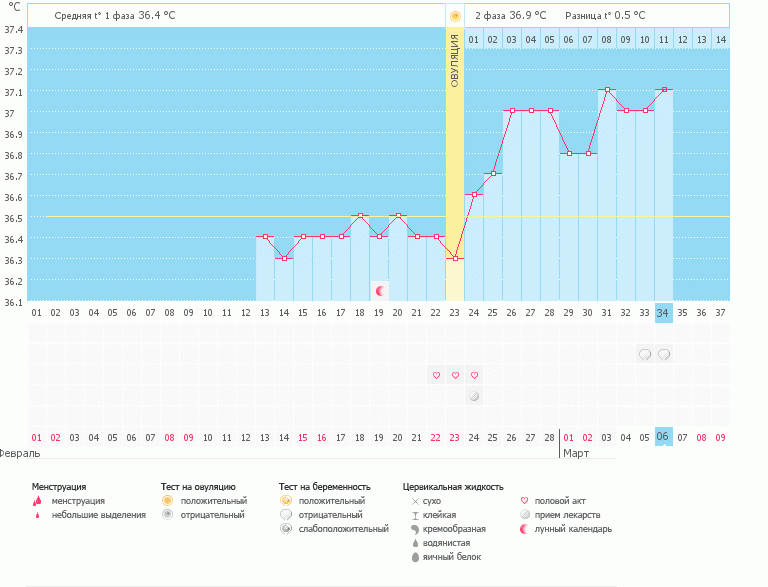Click legend отрицательный pregnancy test icon
The height and width of the screenshot is (587, 768).
click(x=286, y=514)
